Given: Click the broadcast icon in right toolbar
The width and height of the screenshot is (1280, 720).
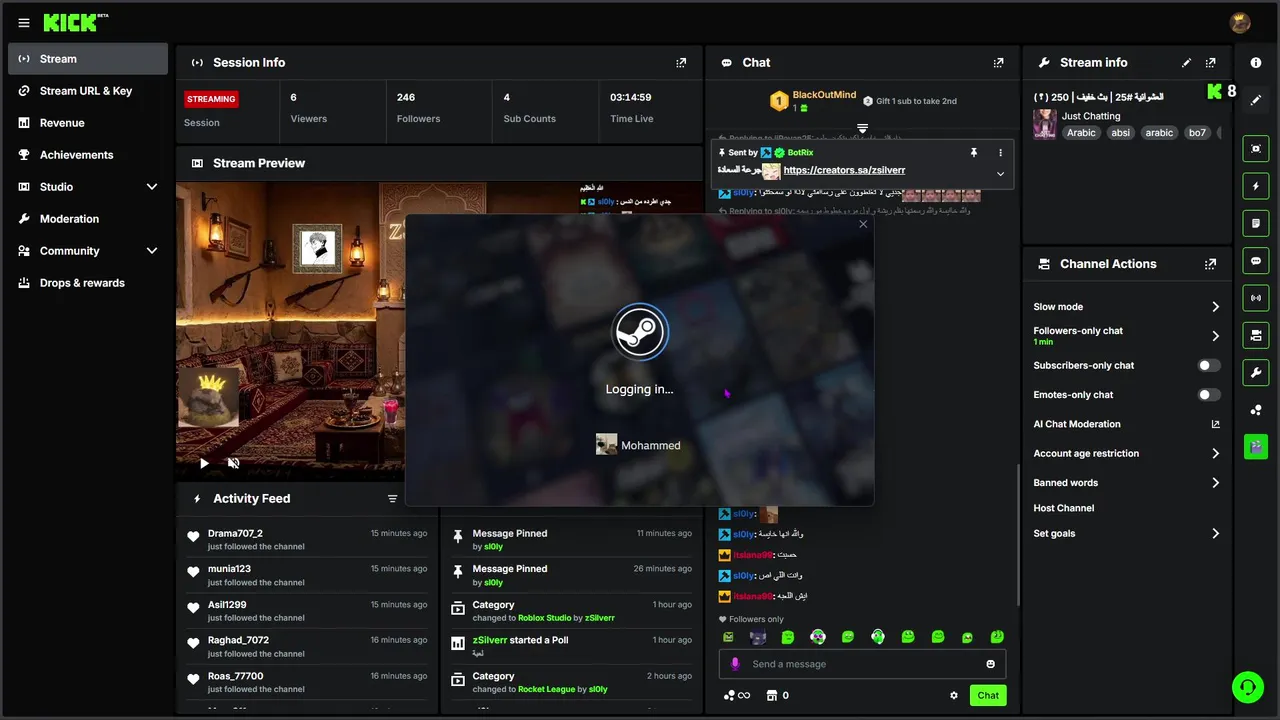Looking at the screenshot, I should tap(1256, 298).
